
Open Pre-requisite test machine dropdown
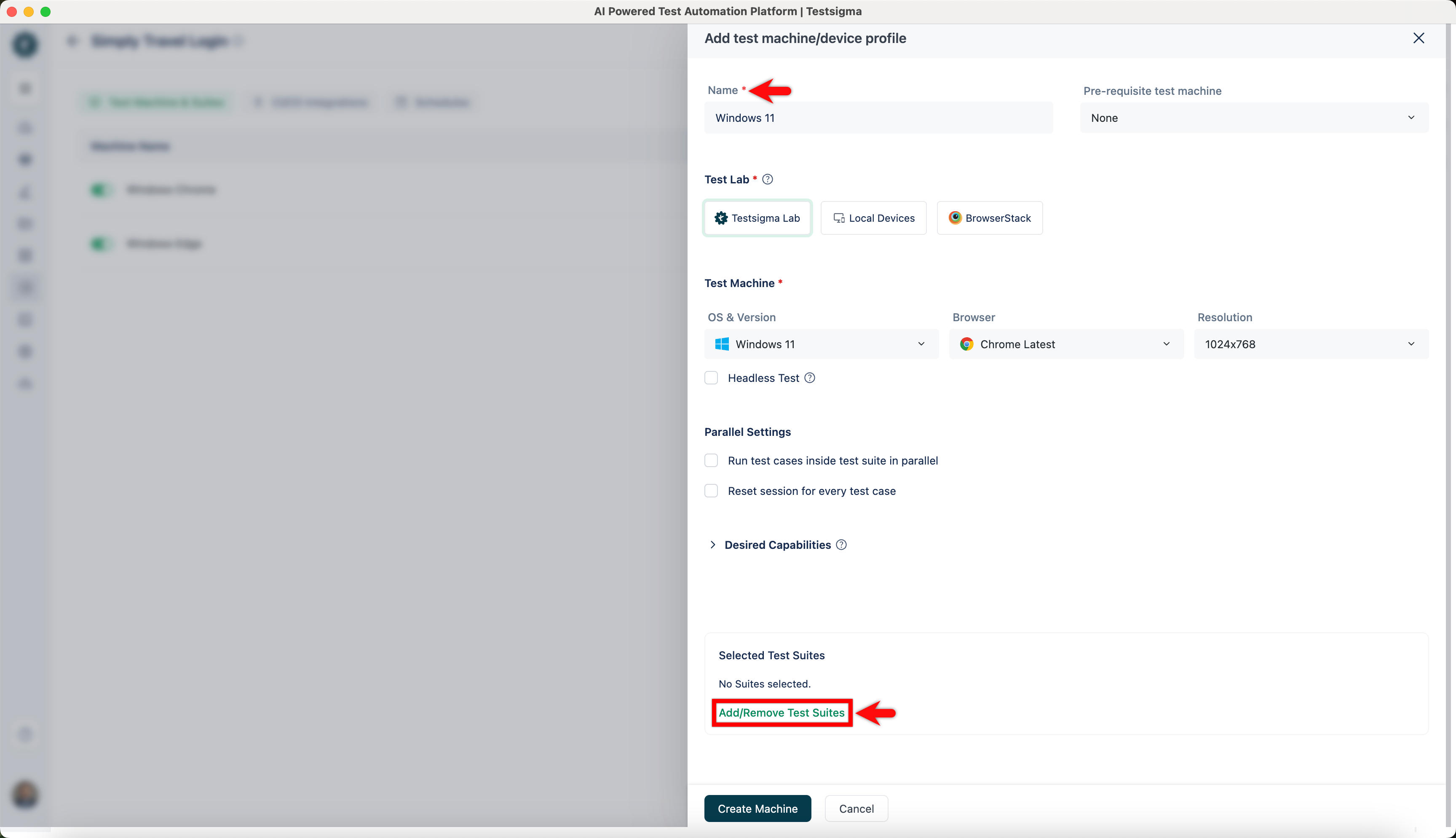click(x=1254, y=118)
